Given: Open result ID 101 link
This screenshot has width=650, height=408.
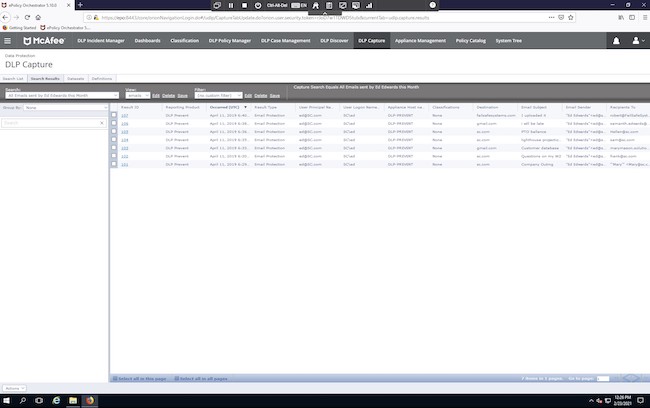Looking at the screenshot, I should point(124,164).
